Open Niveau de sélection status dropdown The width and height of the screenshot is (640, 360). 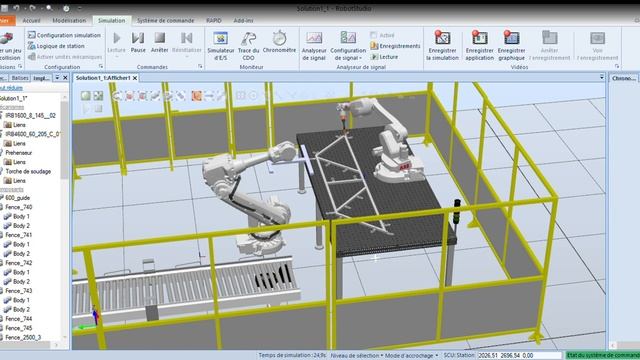click(356, 356)
